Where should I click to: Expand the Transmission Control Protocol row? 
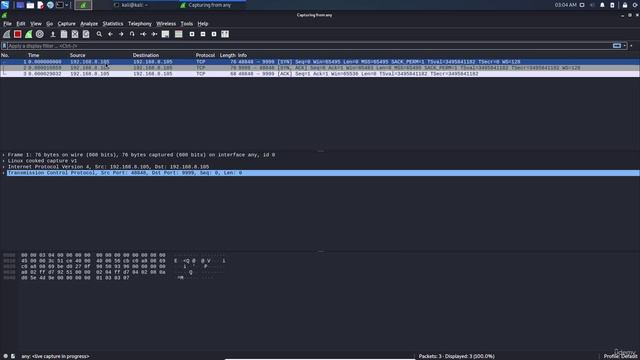(x=4, y=173)
